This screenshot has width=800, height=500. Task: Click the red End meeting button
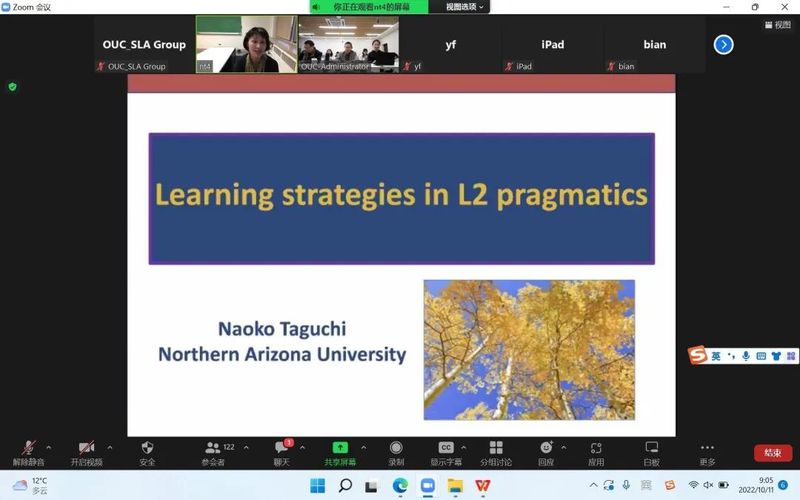point(772,453)
